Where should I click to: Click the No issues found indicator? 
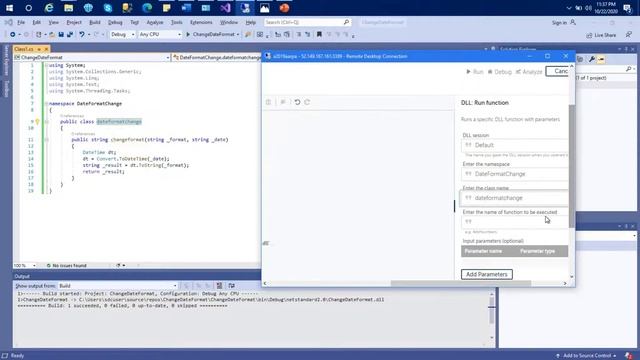[67, 266]
